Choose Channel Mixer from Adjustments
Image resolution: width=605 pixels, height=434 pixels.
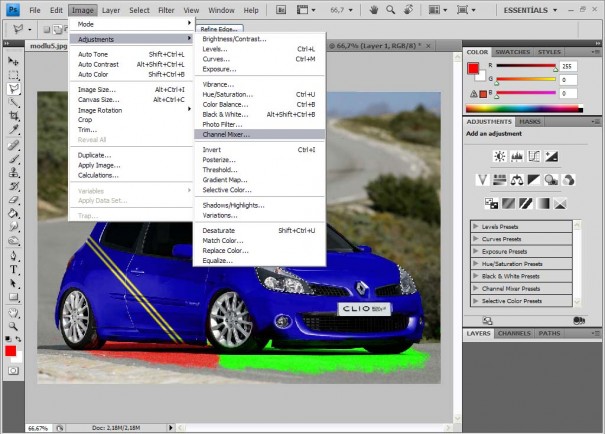[259, 134]
